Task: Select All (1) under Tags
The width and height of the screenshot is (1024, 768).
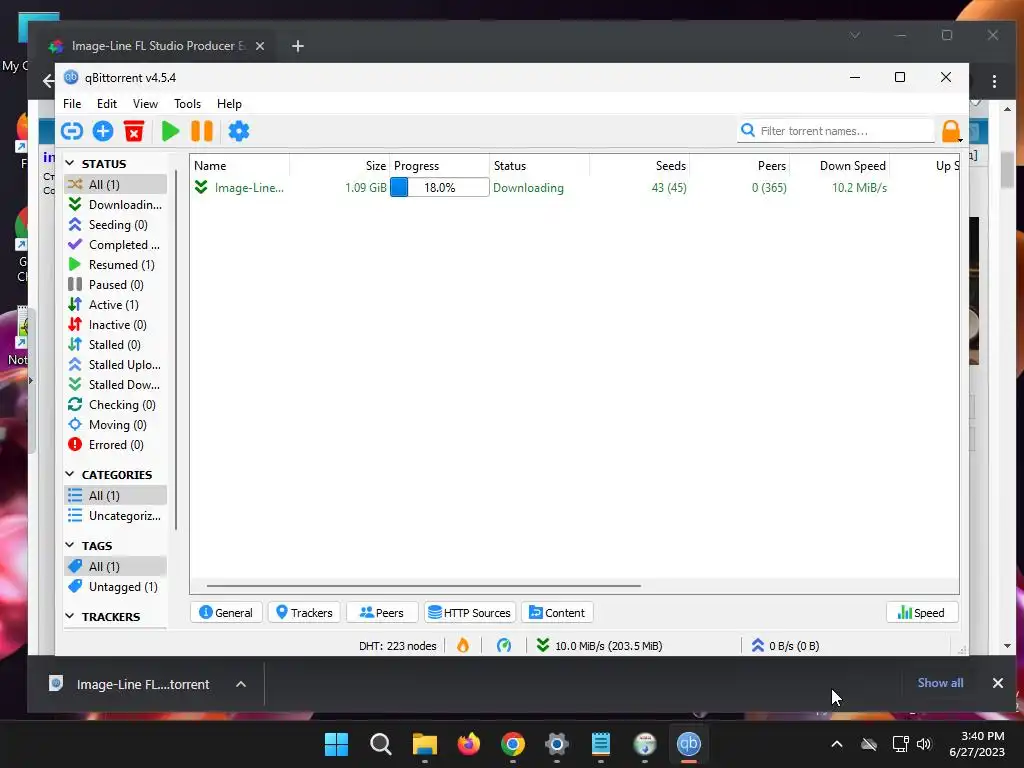Action: click(x=116, y=566)
